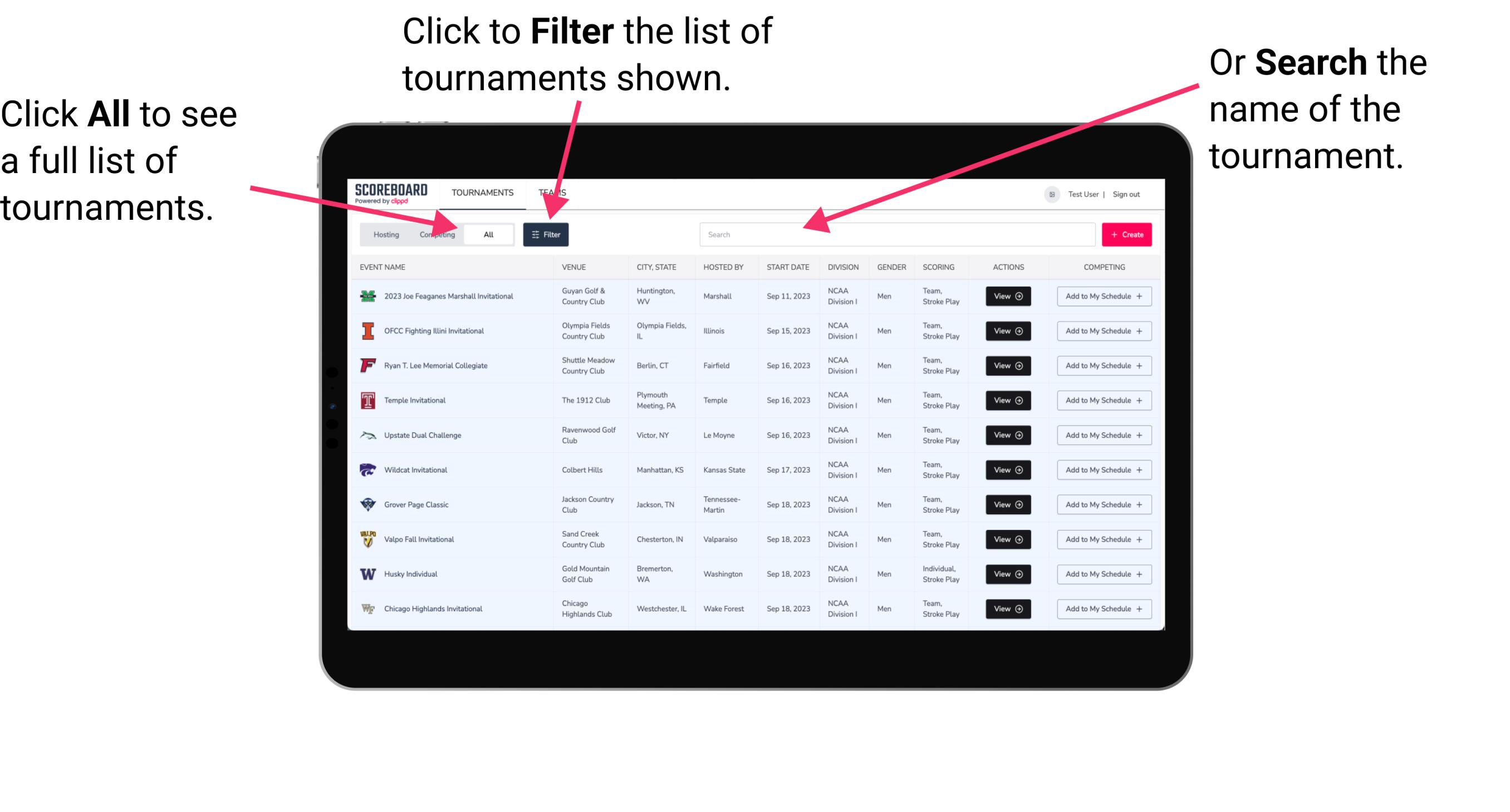Click the Temple Owls team logo icon
The height and width of the screenshot is (812, 1510).
(366, 400)
